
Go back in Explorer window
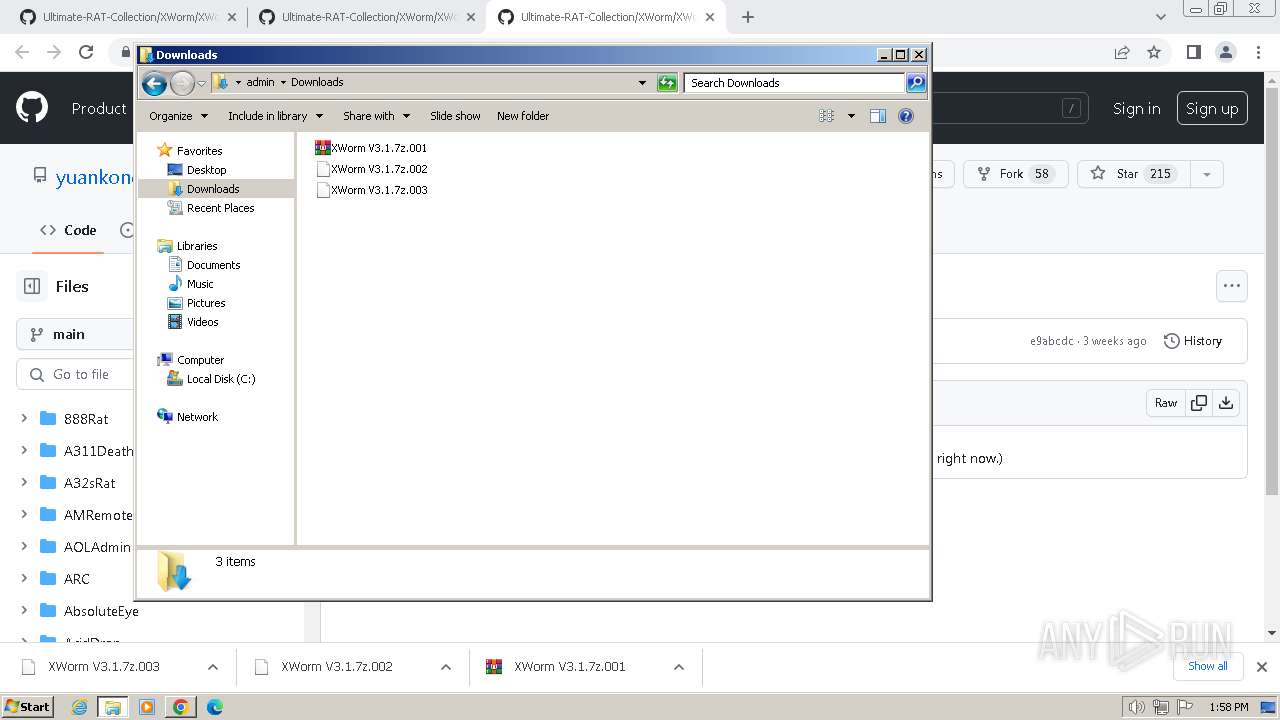pos(154,83)
